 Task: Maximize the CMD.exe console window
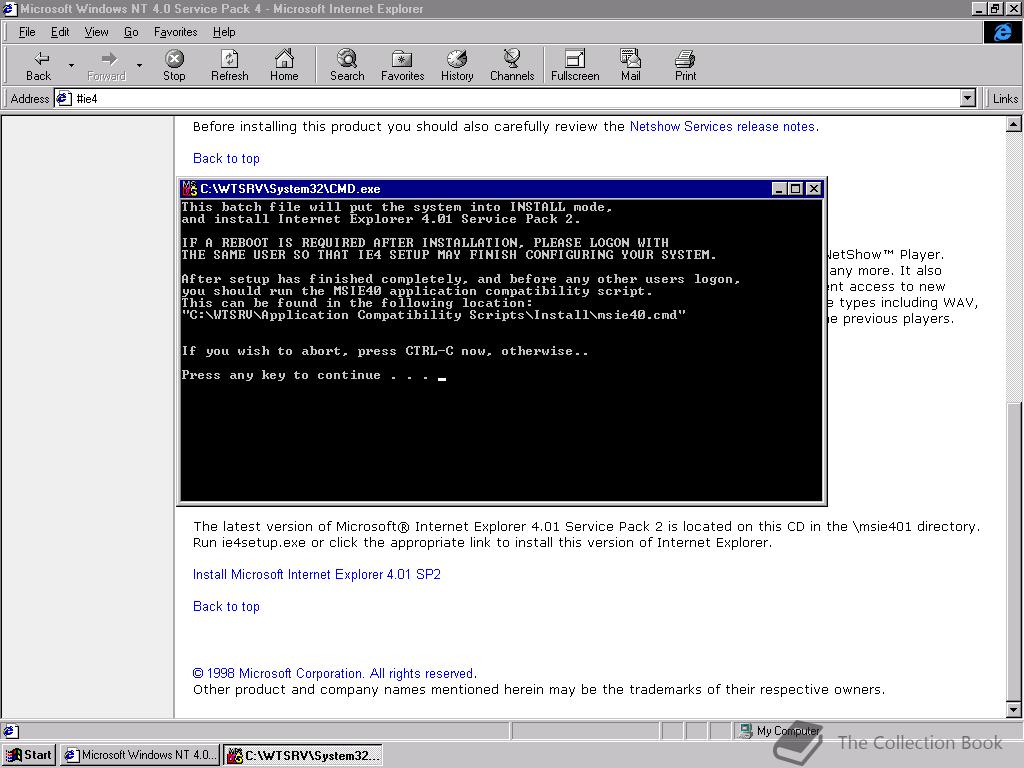pyautogui.click(x=795, y=189)
